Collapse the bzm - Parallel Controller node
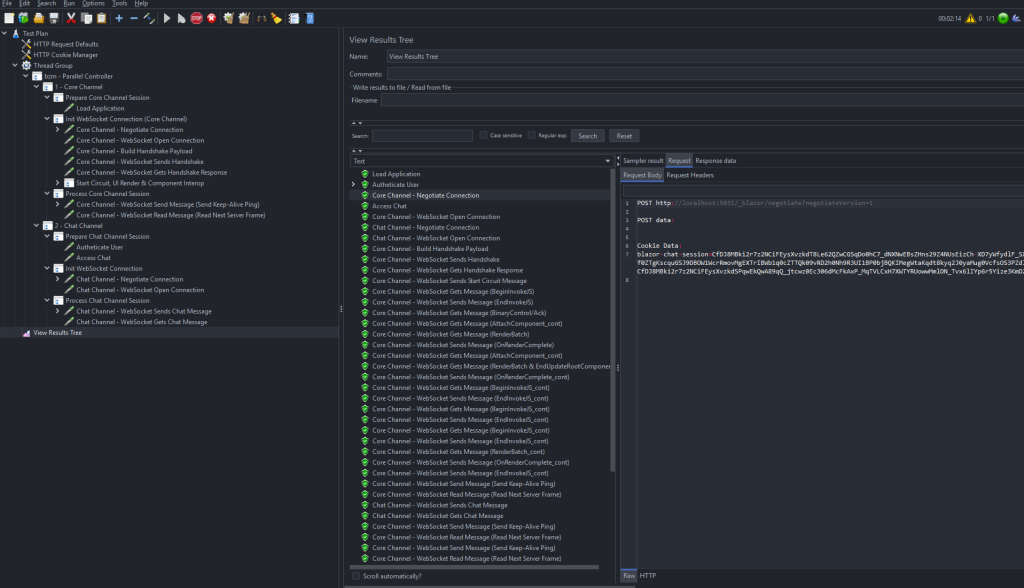This screenshot has height=588, width=1024. click(x=26, y=76)
